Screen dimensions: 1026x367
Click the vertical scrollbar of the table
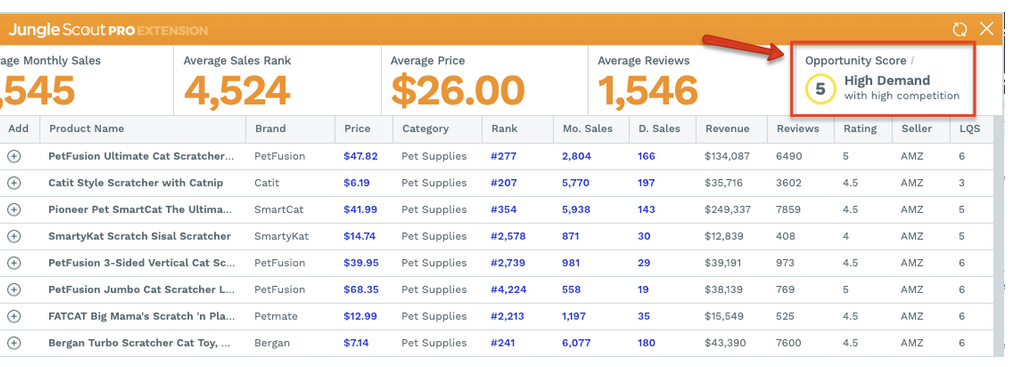(x=998, y=236)
